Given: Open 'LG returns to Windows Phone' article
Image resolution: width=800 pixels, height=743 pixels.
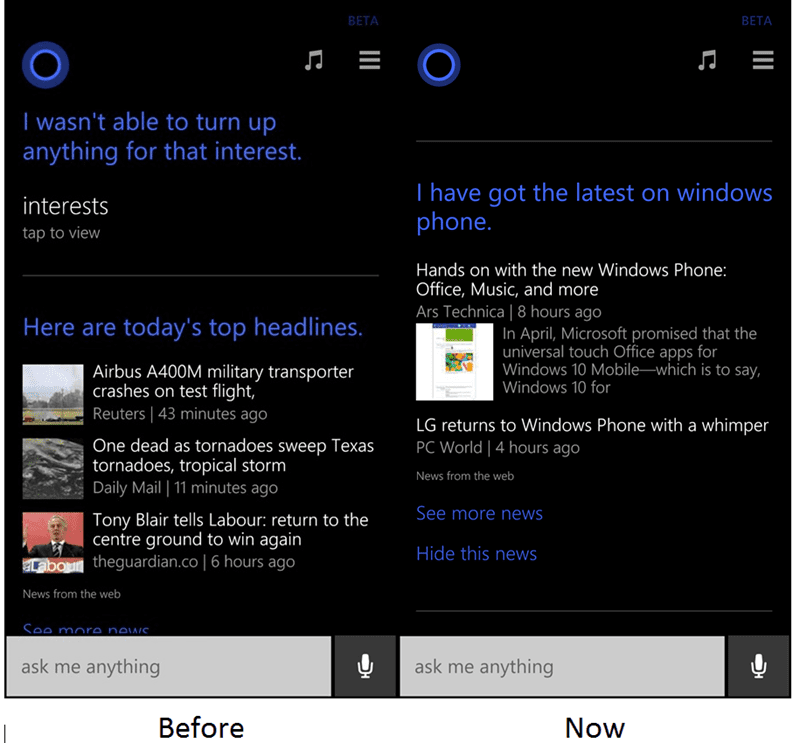Looking at the screenshot, I should tap(592, 425).
